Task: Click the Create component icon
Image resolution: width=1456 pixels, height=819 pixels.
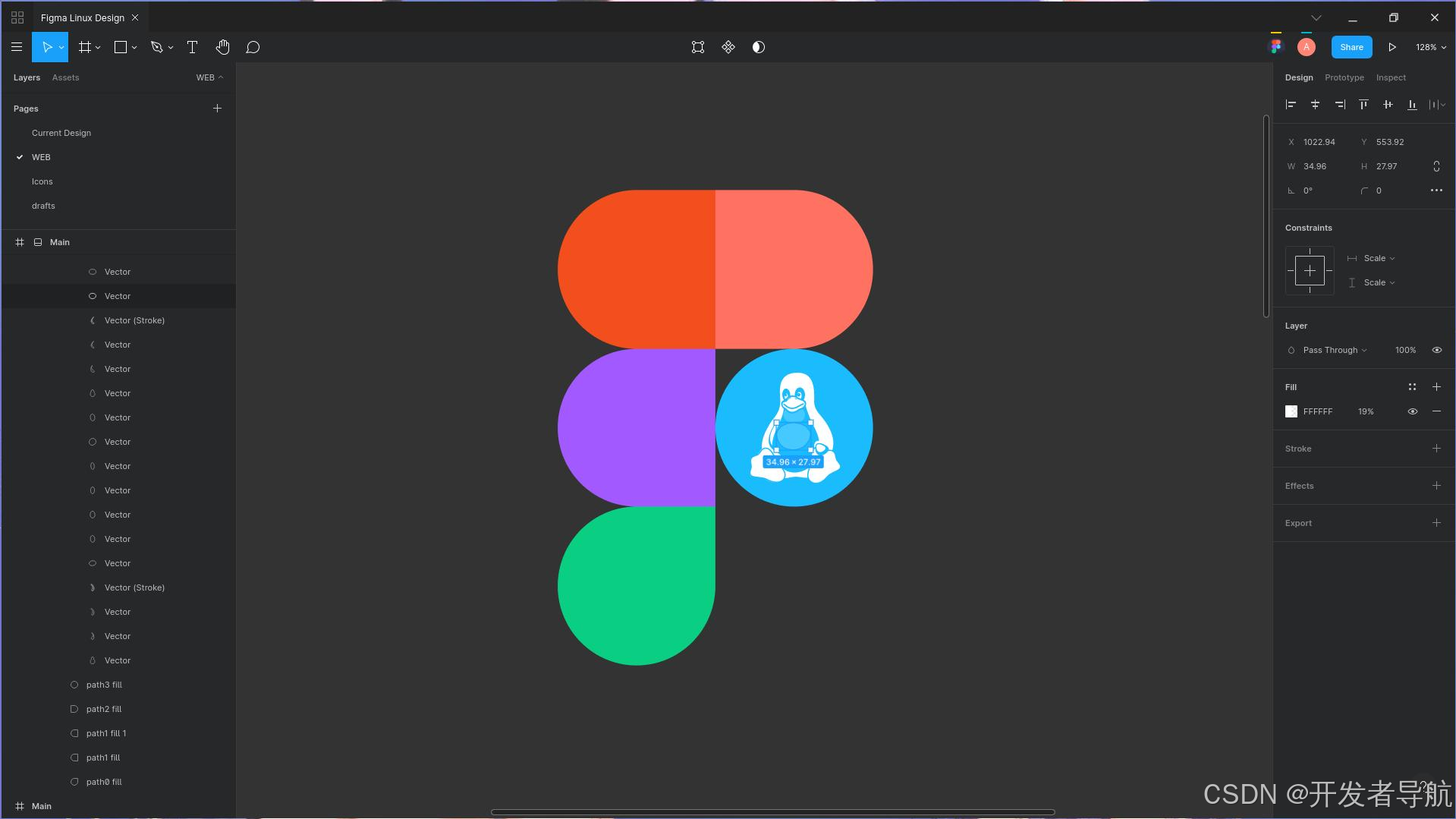Action: (x=728, y=47)
